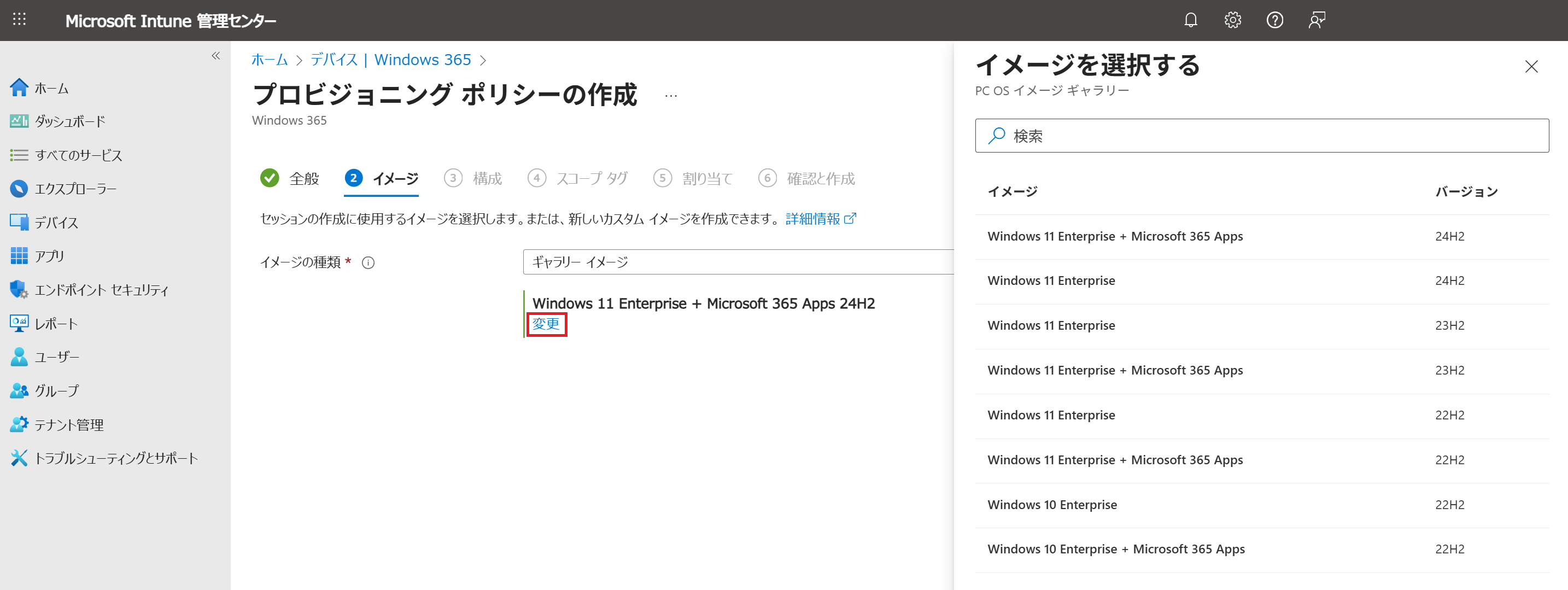This screenshot has height=590, width=1568.
Task: Select Windows 11 Enterprise 23H2 row
Action: click(x=1262, y=325)
